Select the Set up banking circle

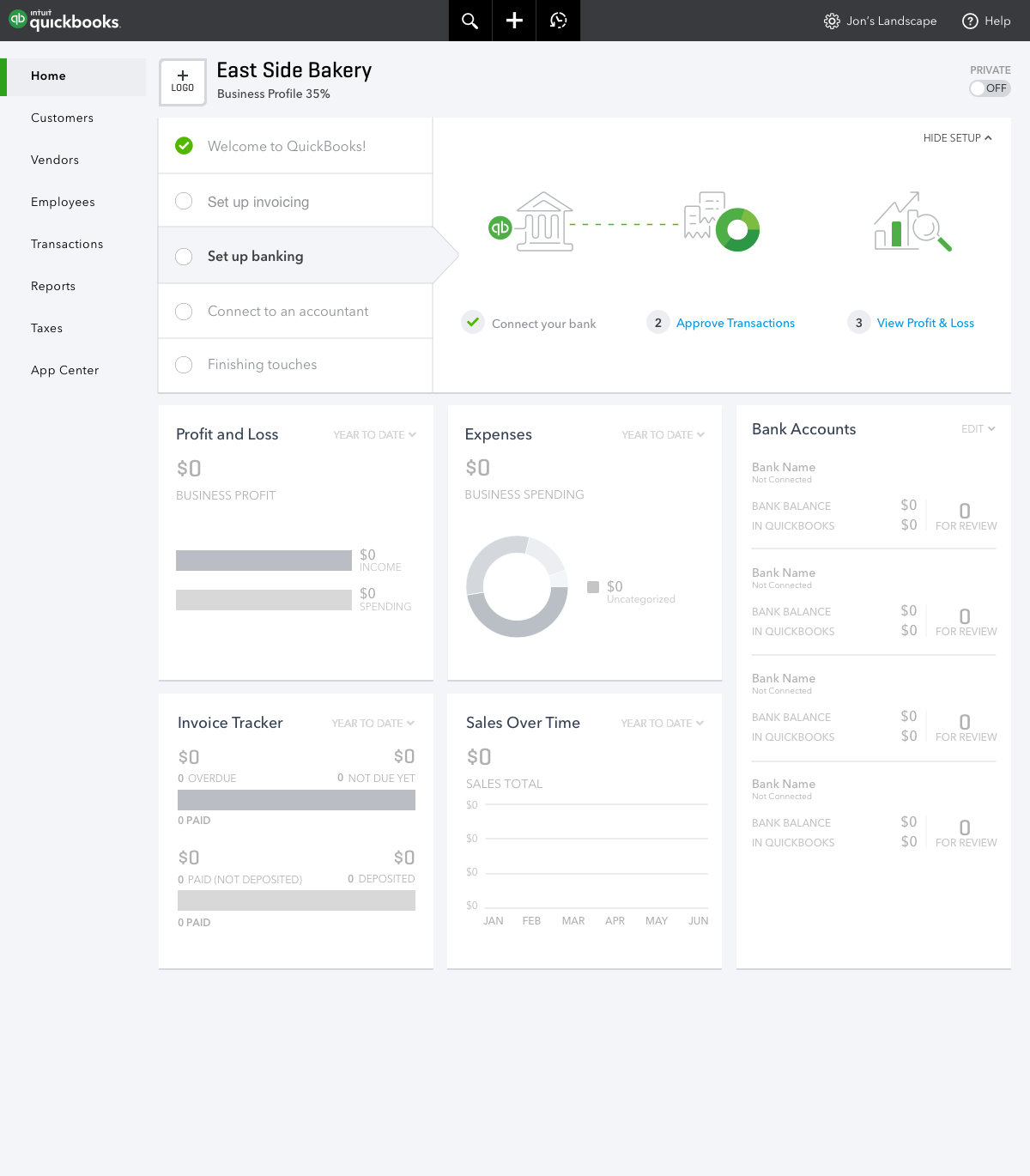[184, 256]
